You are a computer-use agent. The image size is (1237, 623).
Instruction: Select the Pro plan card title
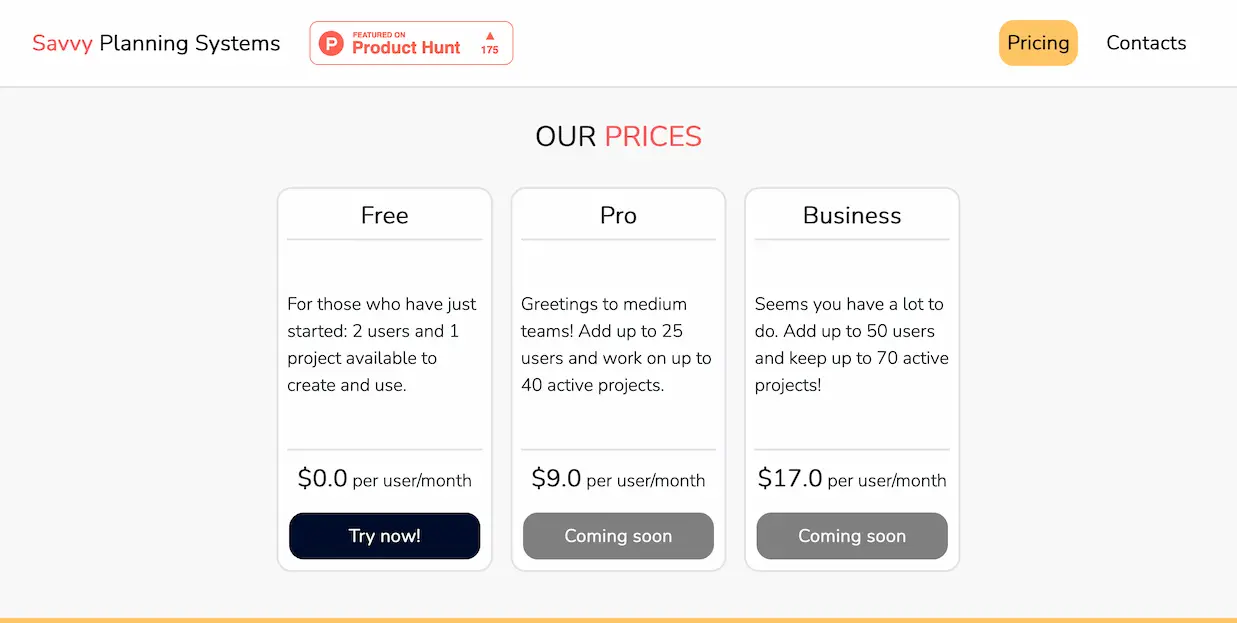tap(618, 215)
